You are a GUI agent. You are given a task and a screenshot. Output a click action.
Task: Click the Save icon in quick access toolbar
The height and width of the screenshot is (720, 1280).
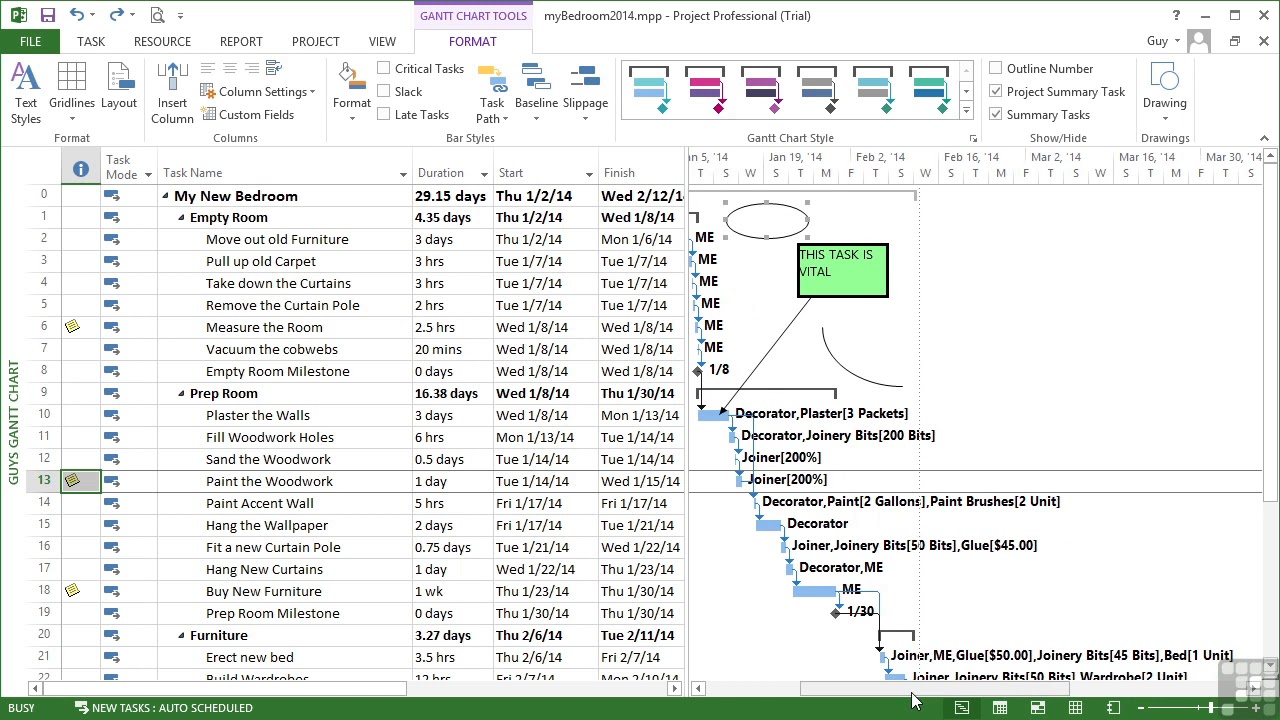coord(47,15)
